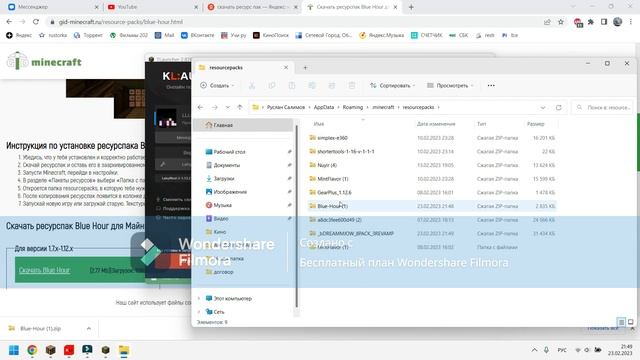This screenshot has height=360, width=640.
Task: Click the Delete trash icon in Explorer toolbar
Action: tap(352, 85)
